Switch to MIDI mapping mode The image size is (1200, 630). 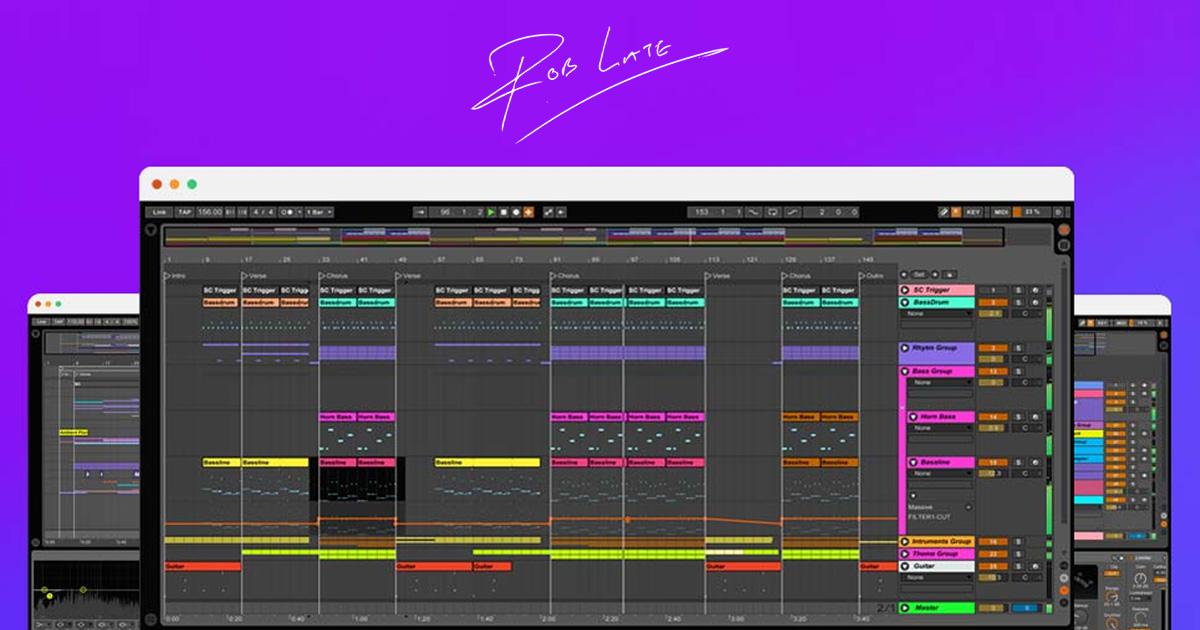999,211
